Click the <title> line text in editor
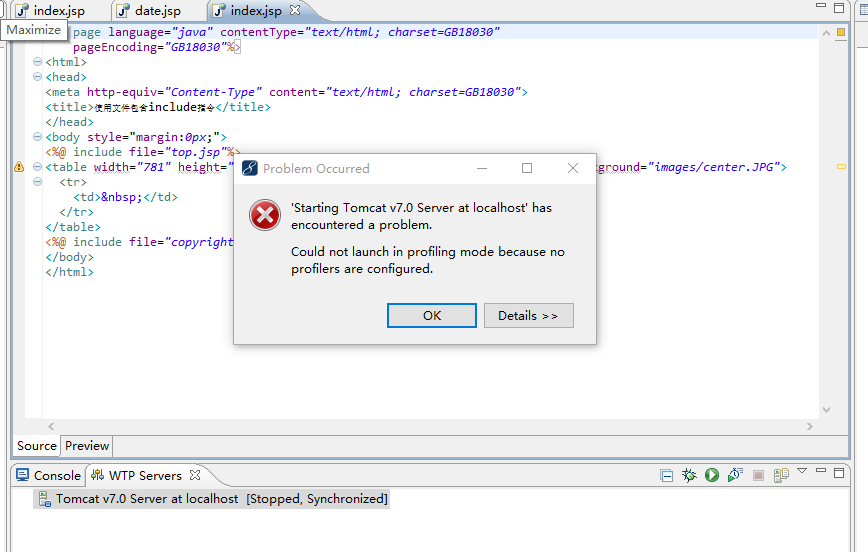This screenshot has width=868, height=552. pyautogui.click(x=158, y=107)
